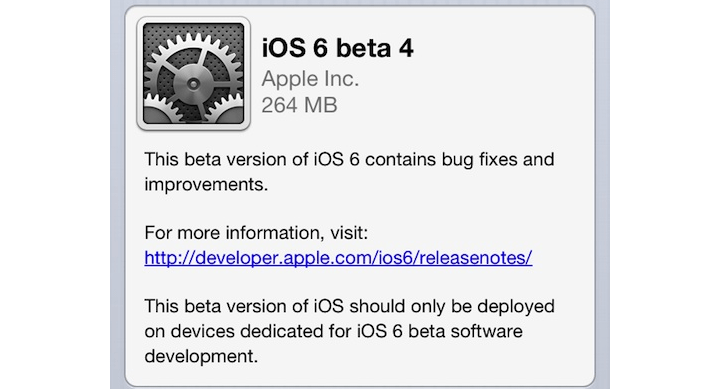Click the word "development."
Image resolution: width=710 pixels, height=389 pixels.
click(201, 356)
